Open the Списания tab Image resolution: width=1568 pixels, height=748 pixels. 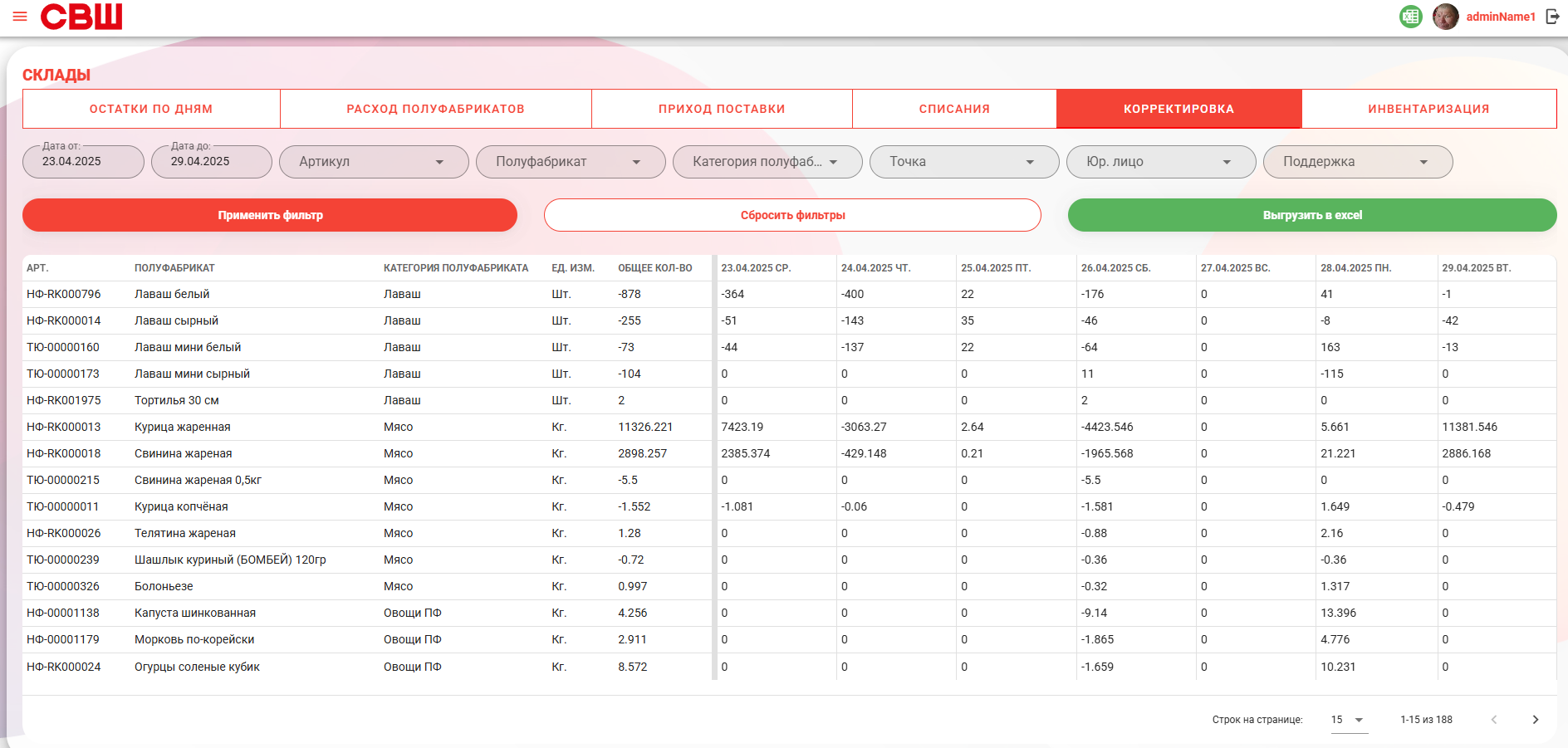point(954,109)
